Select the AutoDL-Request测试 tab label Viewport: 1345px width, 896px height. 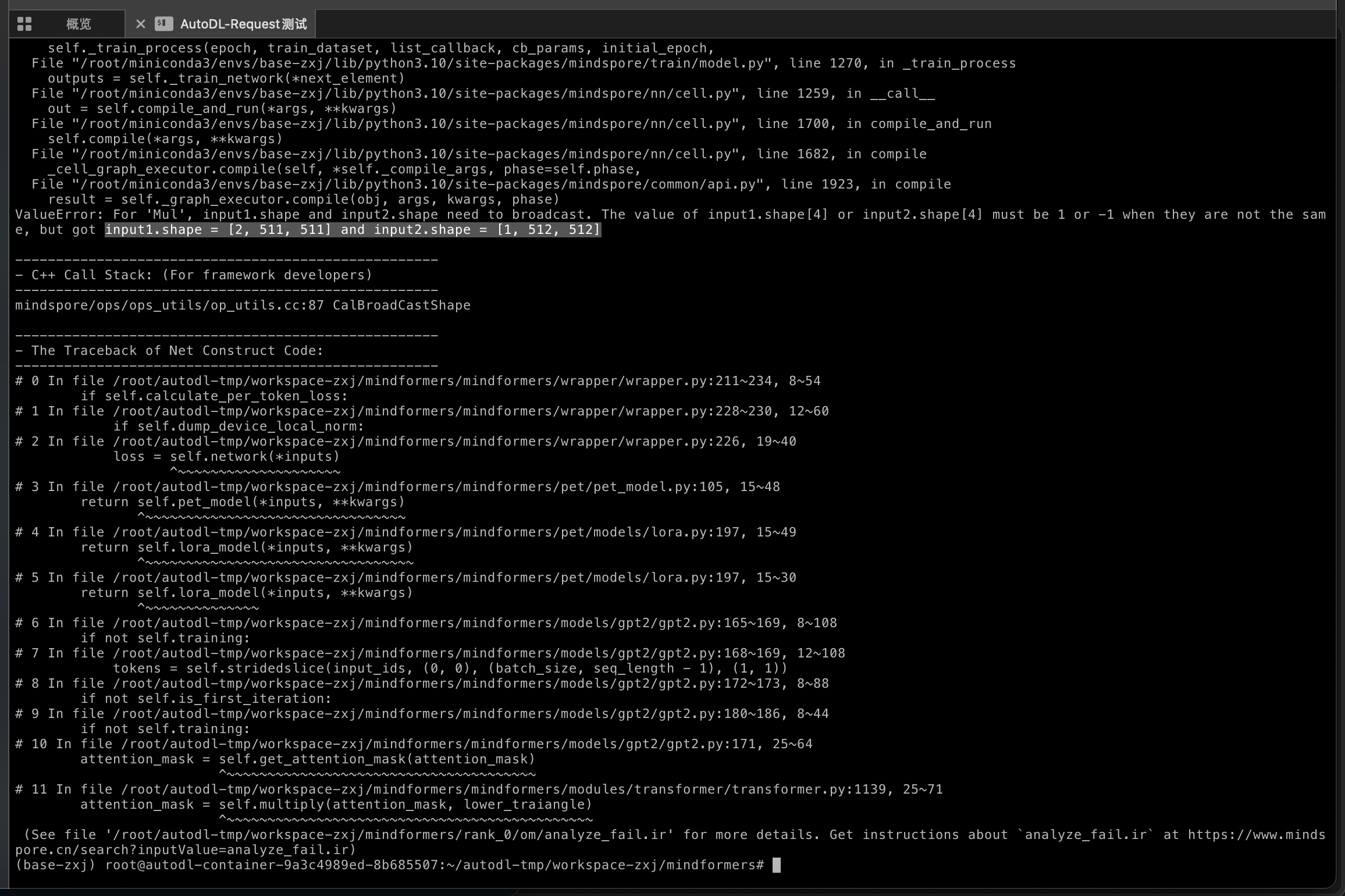pyautogui.click(x=243, y=24)
